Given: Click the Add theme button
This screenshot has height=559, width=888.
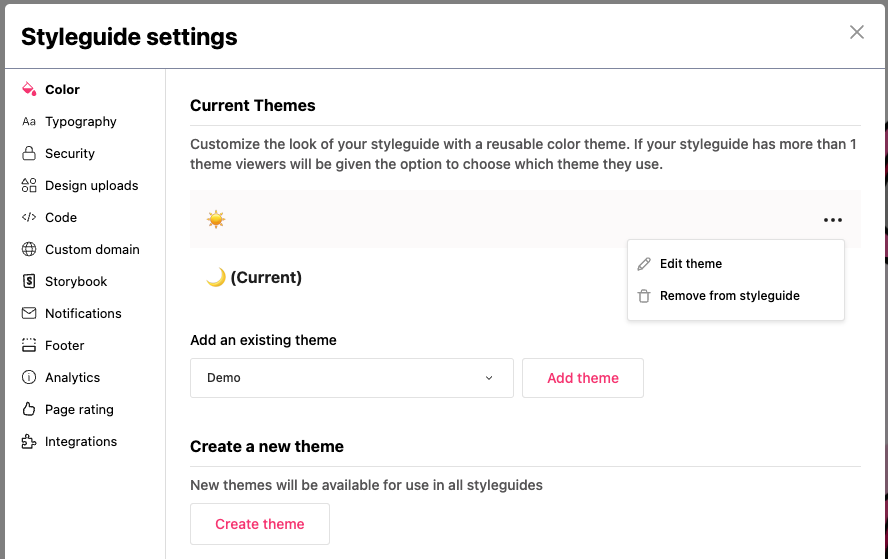Looking at the screenshot, I should [583, 378].
